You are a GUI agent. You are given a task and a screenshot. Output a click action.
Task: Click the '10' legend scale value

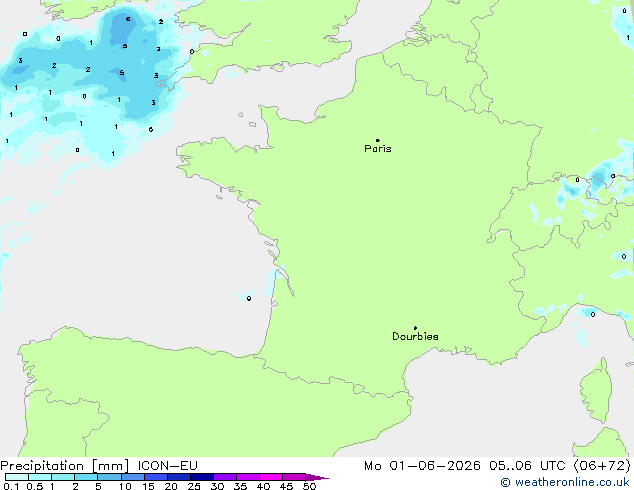pyautogui.click(x=125, y=486)
